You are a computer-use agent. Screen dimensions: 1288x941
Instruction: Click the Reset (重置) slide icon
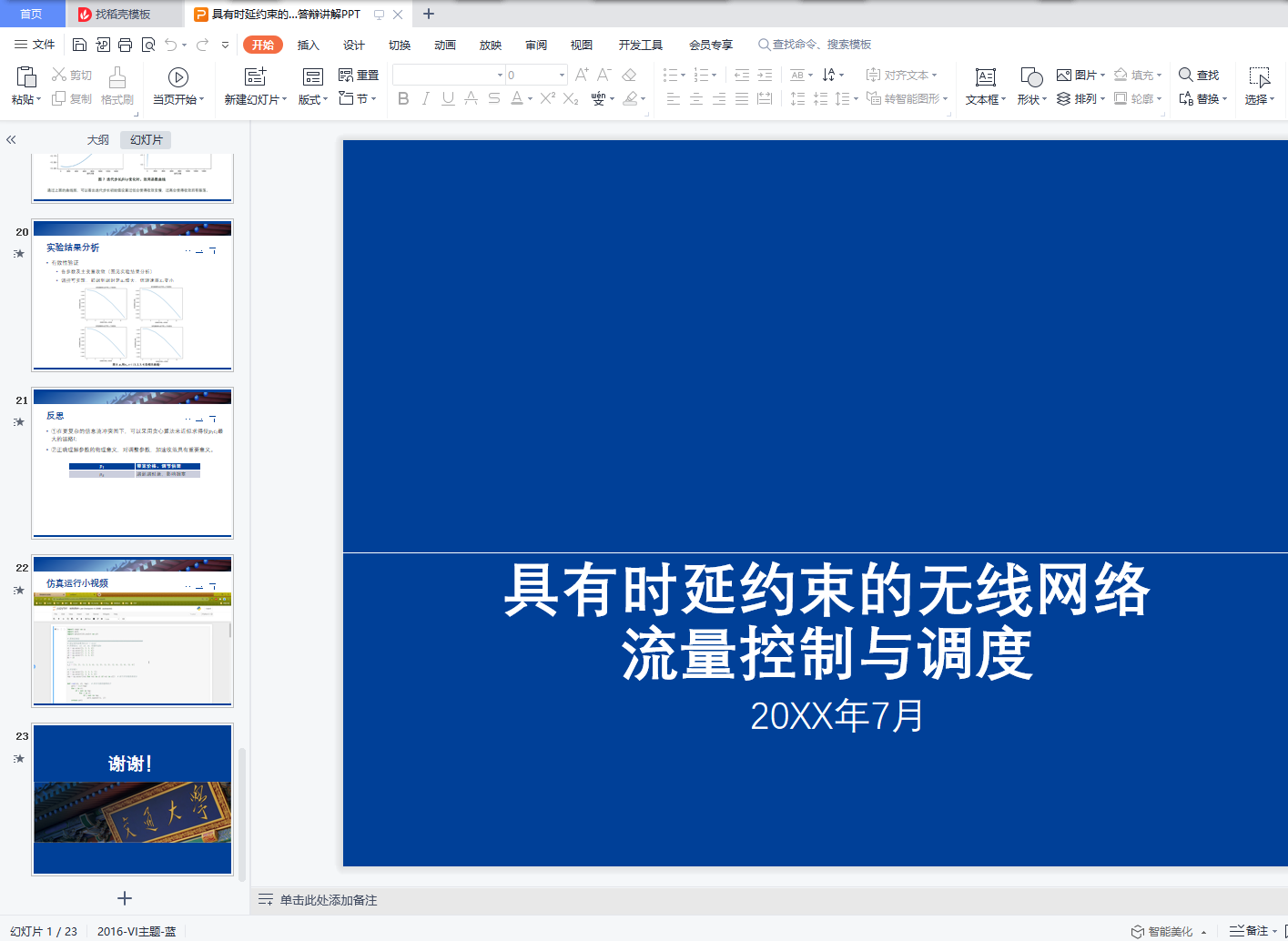click(346, 75)
